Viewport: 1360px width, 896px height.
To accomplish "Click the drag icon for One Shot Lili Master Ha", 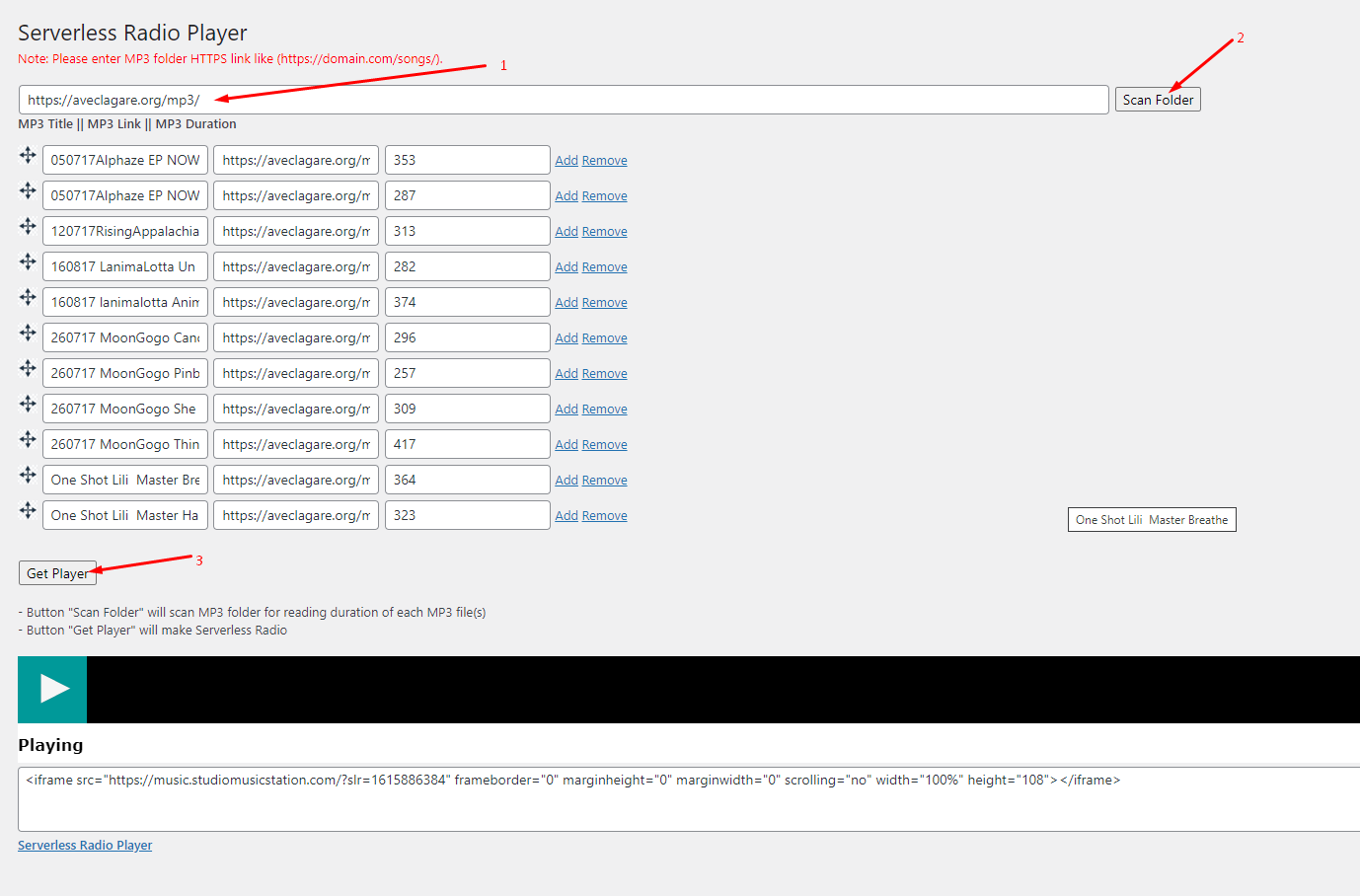I will coord(28,510).
